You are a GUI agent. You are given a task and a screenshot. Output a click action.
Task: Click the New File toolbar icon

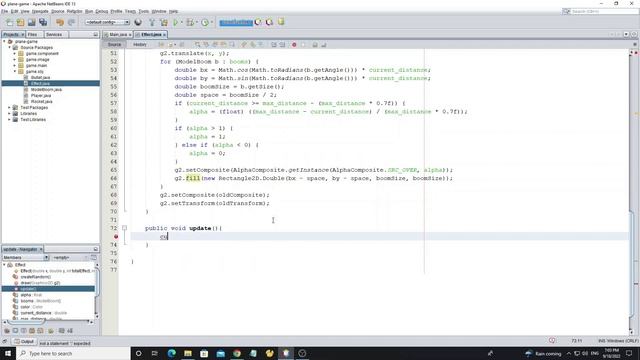pyautogui.click(x=9, y=22)
